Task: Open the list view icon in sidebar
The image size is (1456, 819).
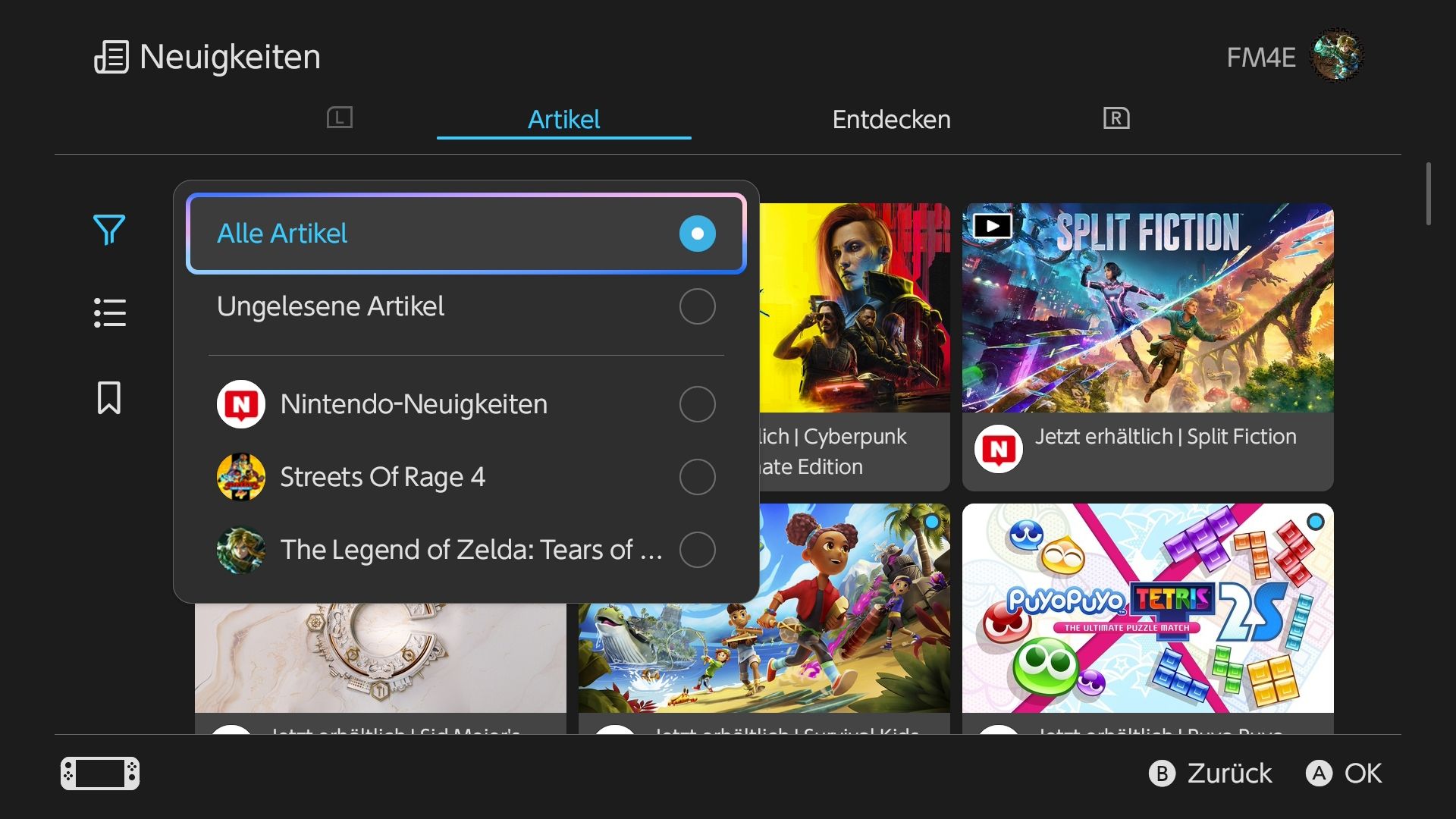Action: tap(110, 312)
